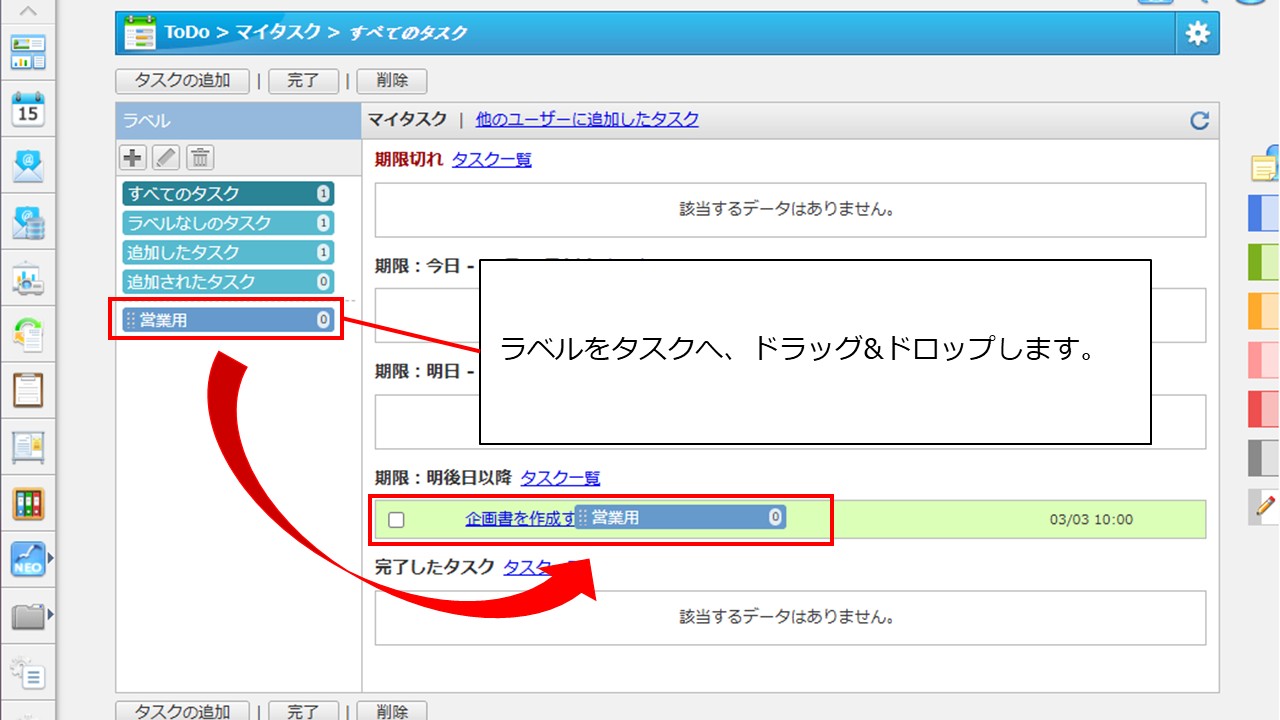Image resolution: width=1280 pixels, height=720 pixels.
Task: Open the yellow sticky note icon
Action: pos(1265,166)
